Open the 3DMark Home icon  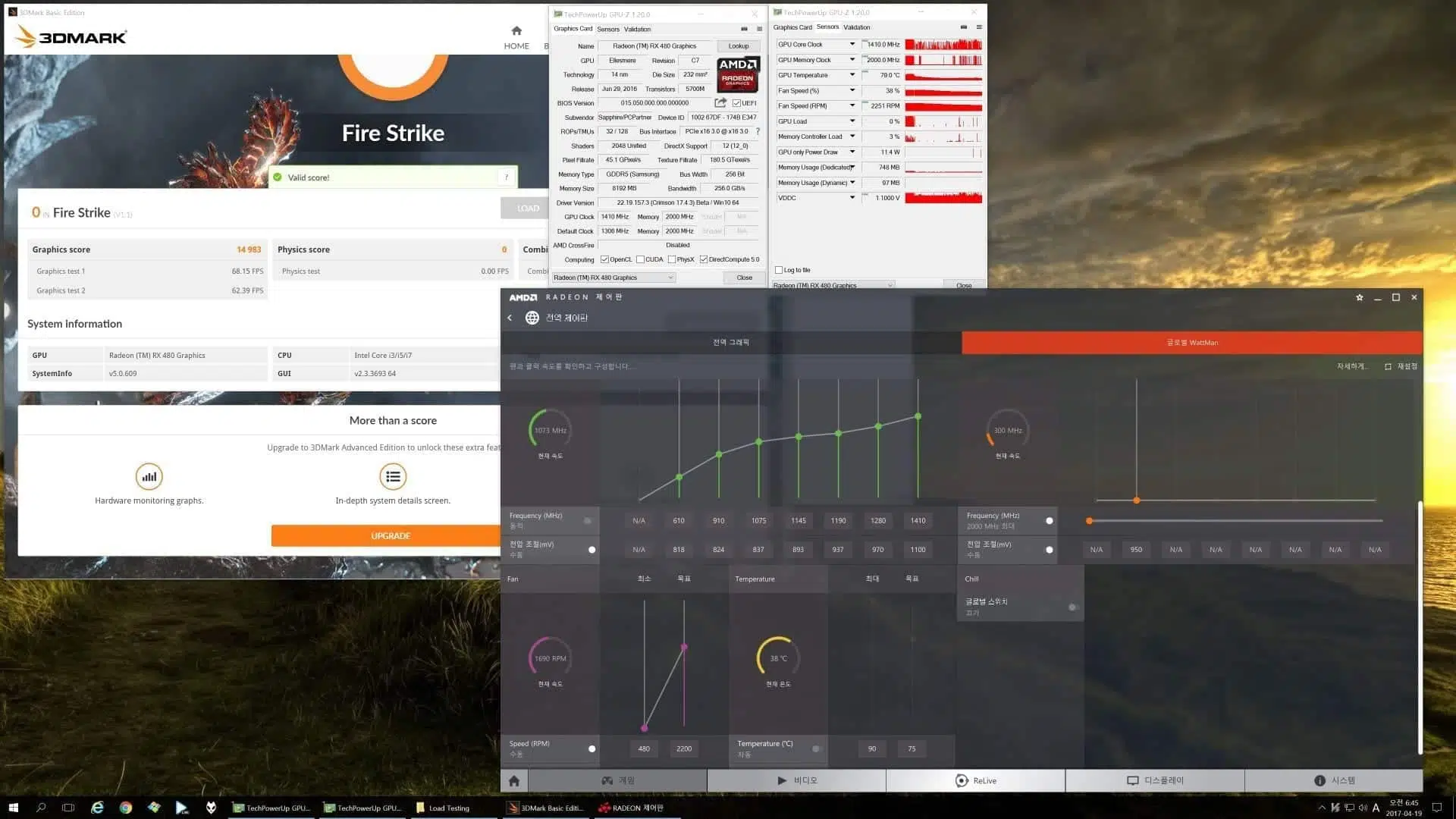[x=516, y=31]
